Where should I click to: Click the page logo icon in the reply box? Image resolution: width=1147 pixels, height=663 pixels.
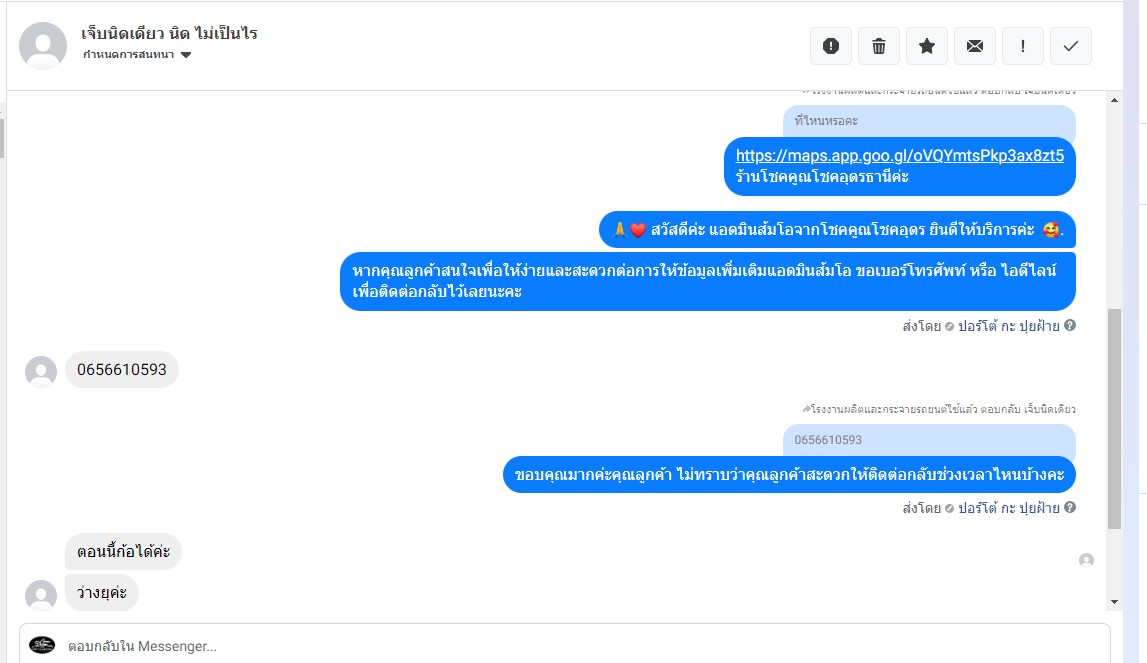tap(42, 645)
